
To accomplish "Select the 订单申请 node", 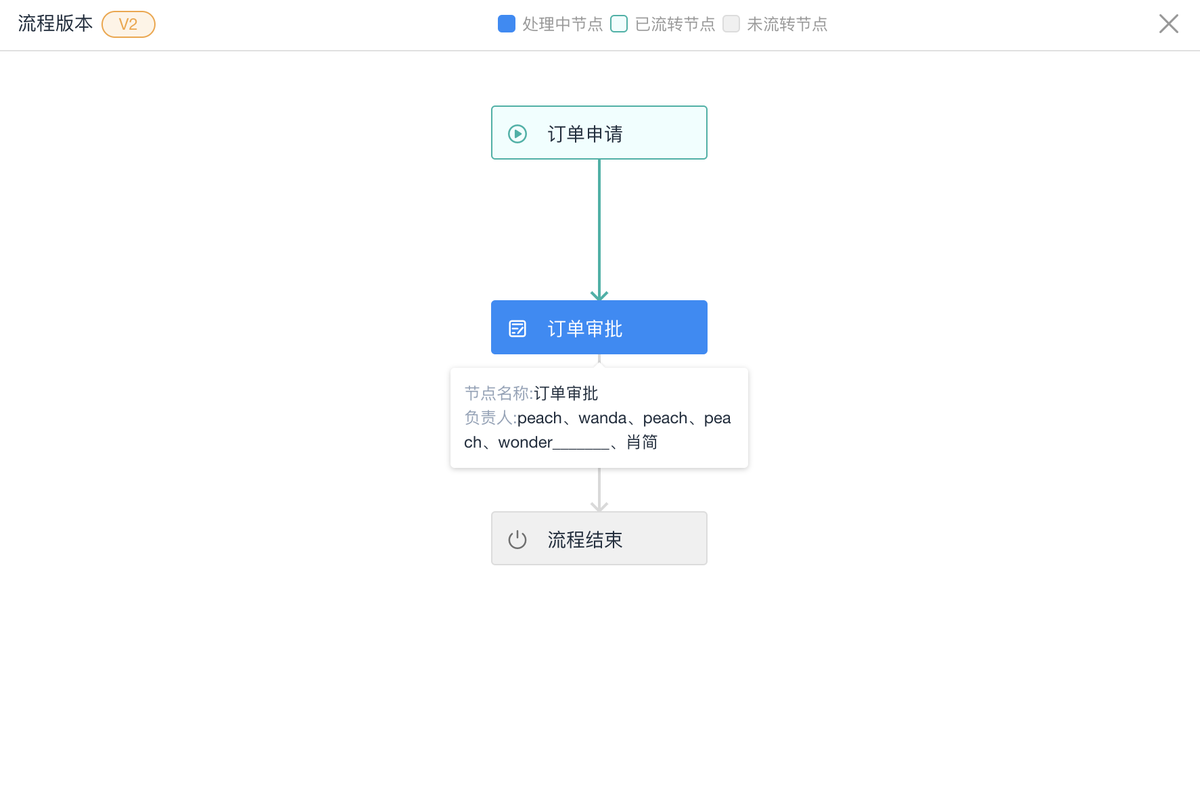I will (x=599, y=133).
